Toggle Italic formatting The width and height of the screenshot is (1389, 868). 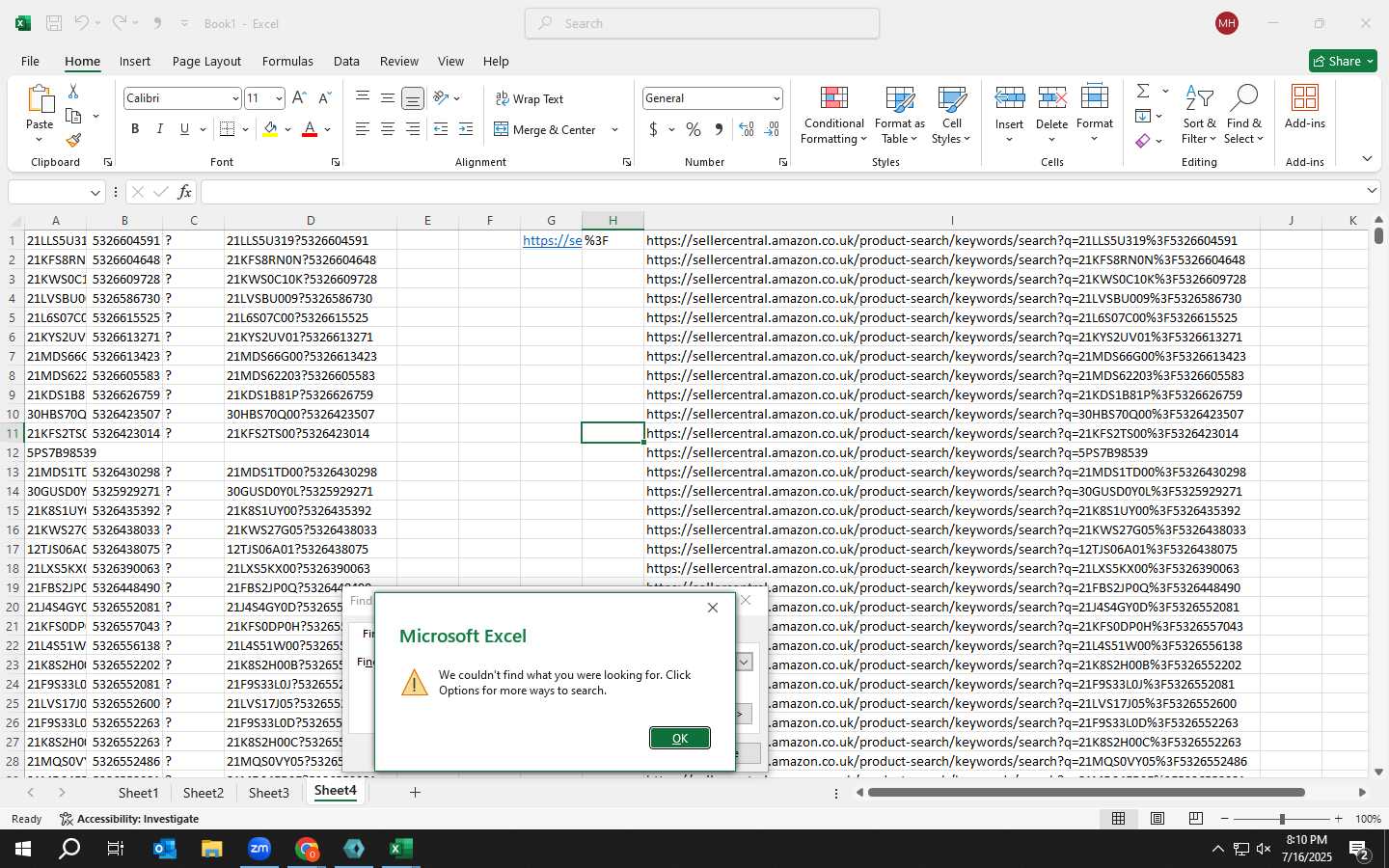pos(159,129)
